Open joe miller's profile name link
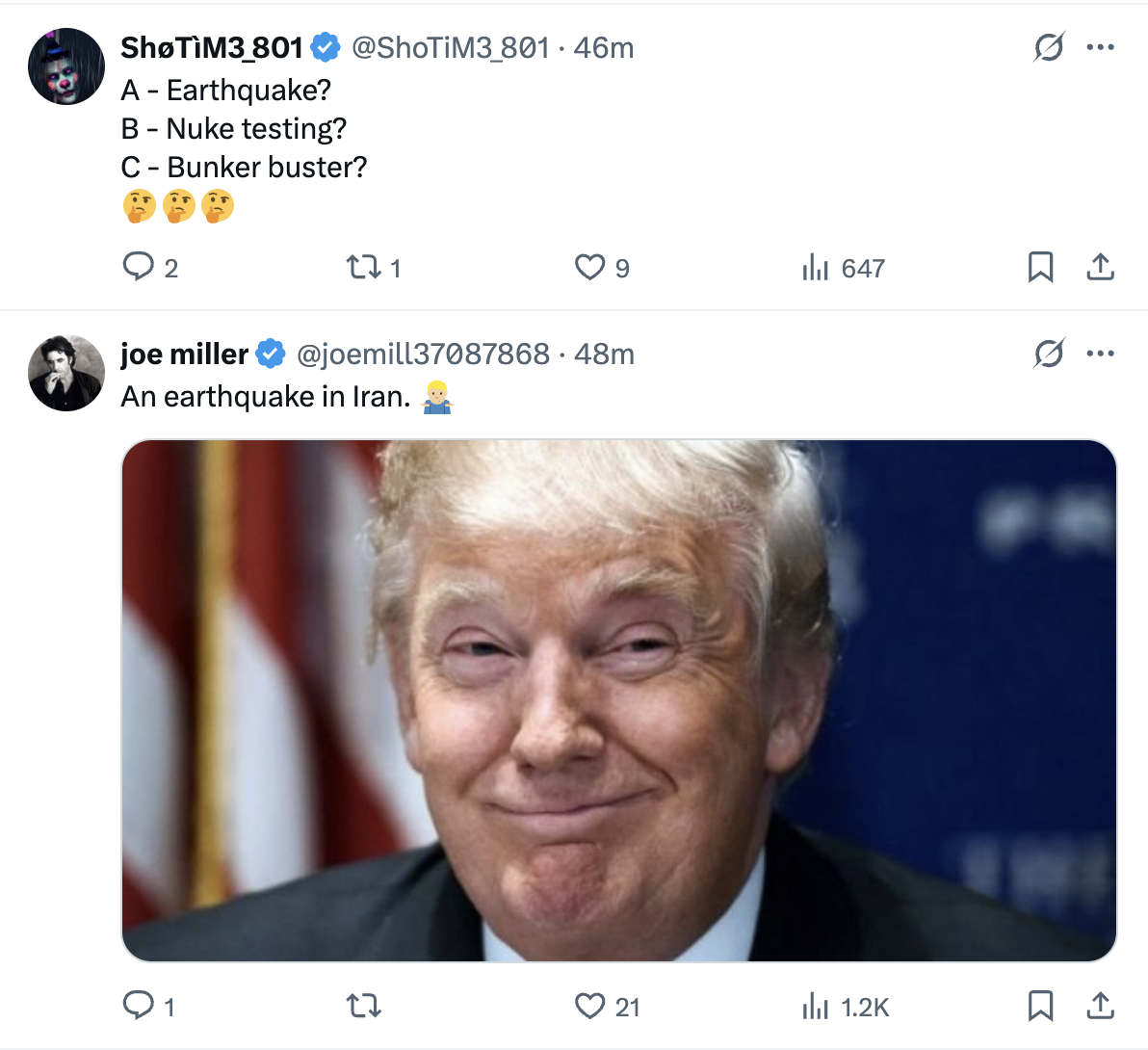The height and width of the screenshot is (1050, 1148). [x=185, y=354]
